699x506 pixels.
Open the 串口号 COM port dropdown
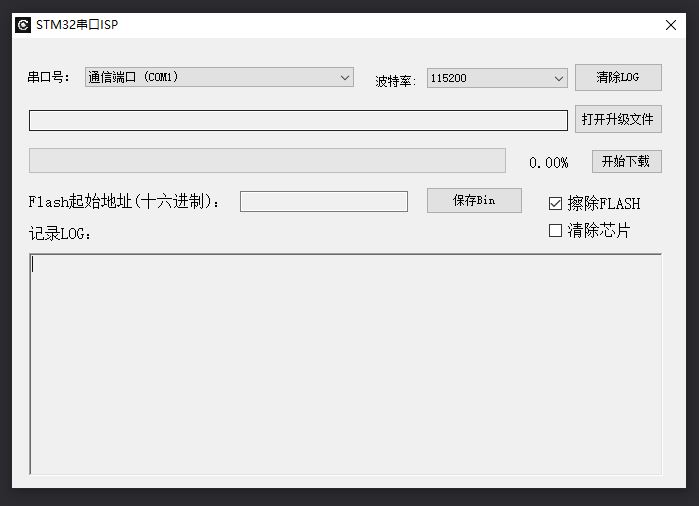point(219,77)
